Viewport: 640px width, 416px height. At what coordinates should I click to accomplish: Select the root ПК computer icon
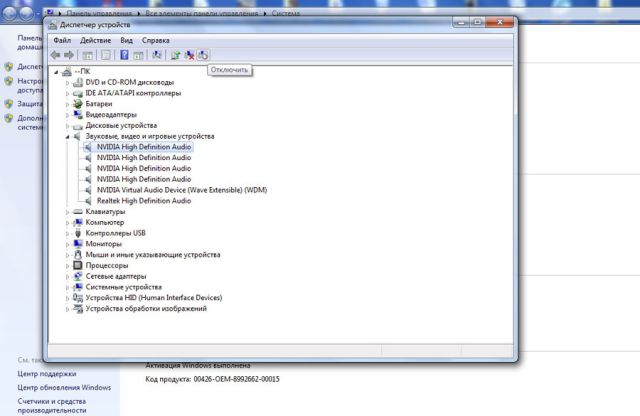click(67, 72)
